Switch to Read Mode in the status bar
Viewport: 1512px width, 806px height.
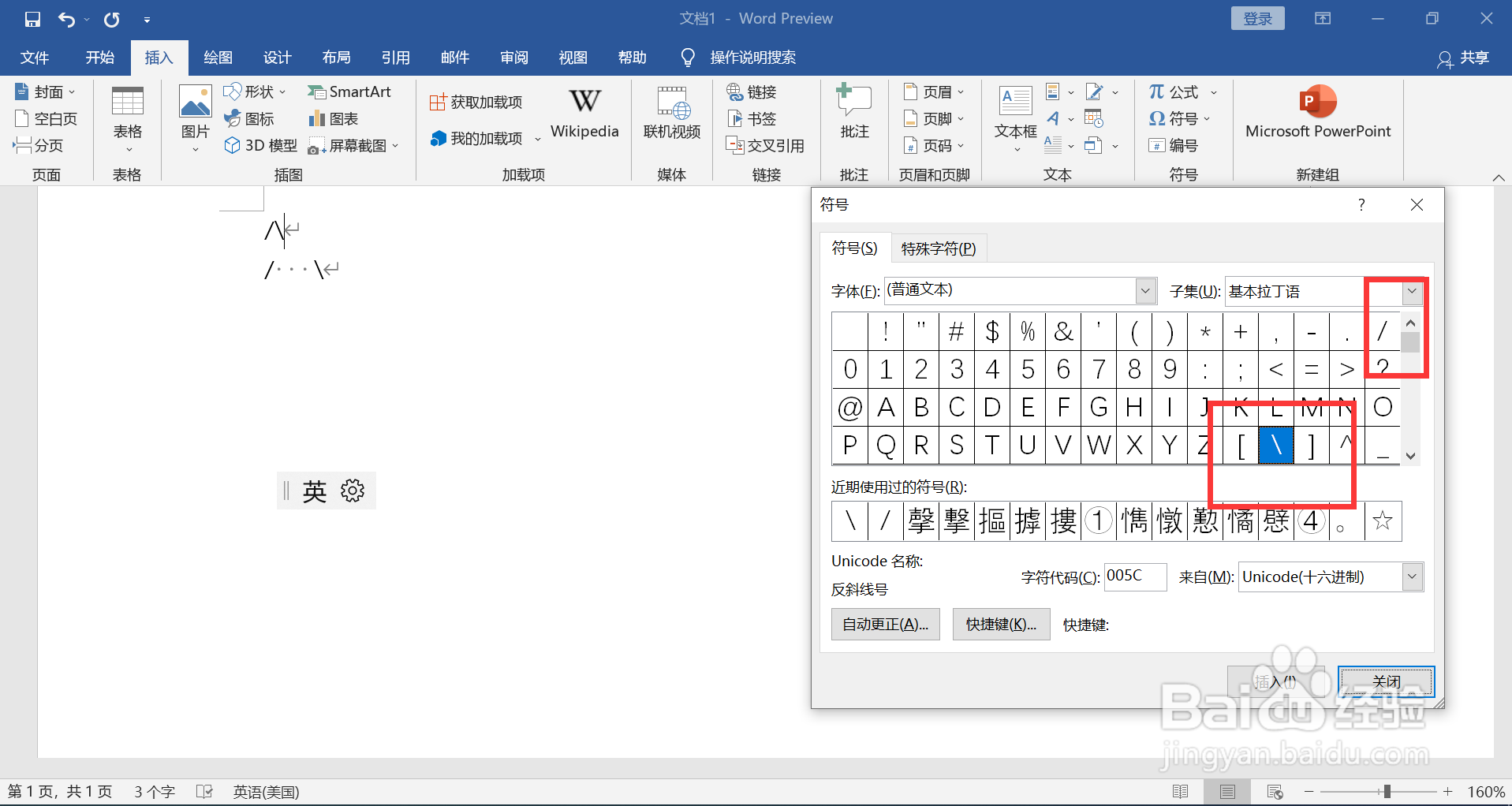(1182, 791)
